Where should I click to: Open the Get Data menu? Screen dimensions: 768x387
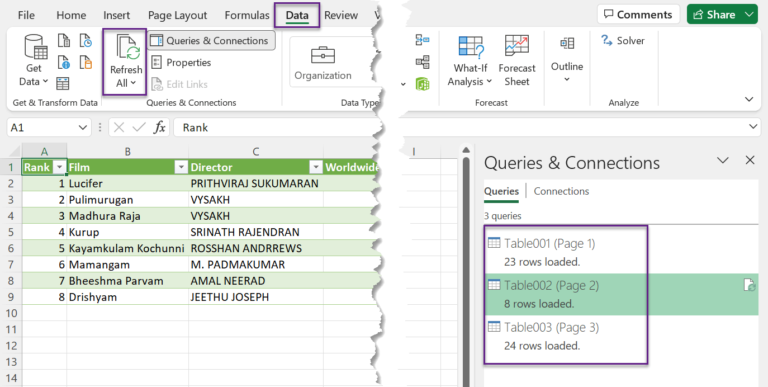point(34,61)
